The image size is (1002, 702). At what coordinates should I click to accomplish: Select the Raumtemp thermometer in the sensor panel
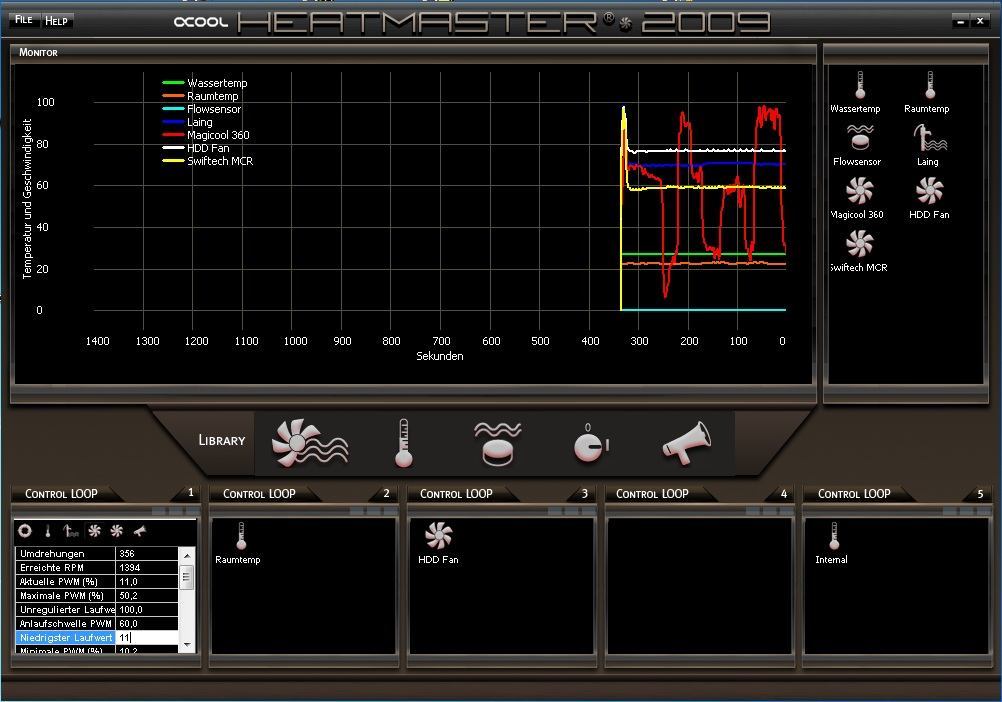coord(930,85)
